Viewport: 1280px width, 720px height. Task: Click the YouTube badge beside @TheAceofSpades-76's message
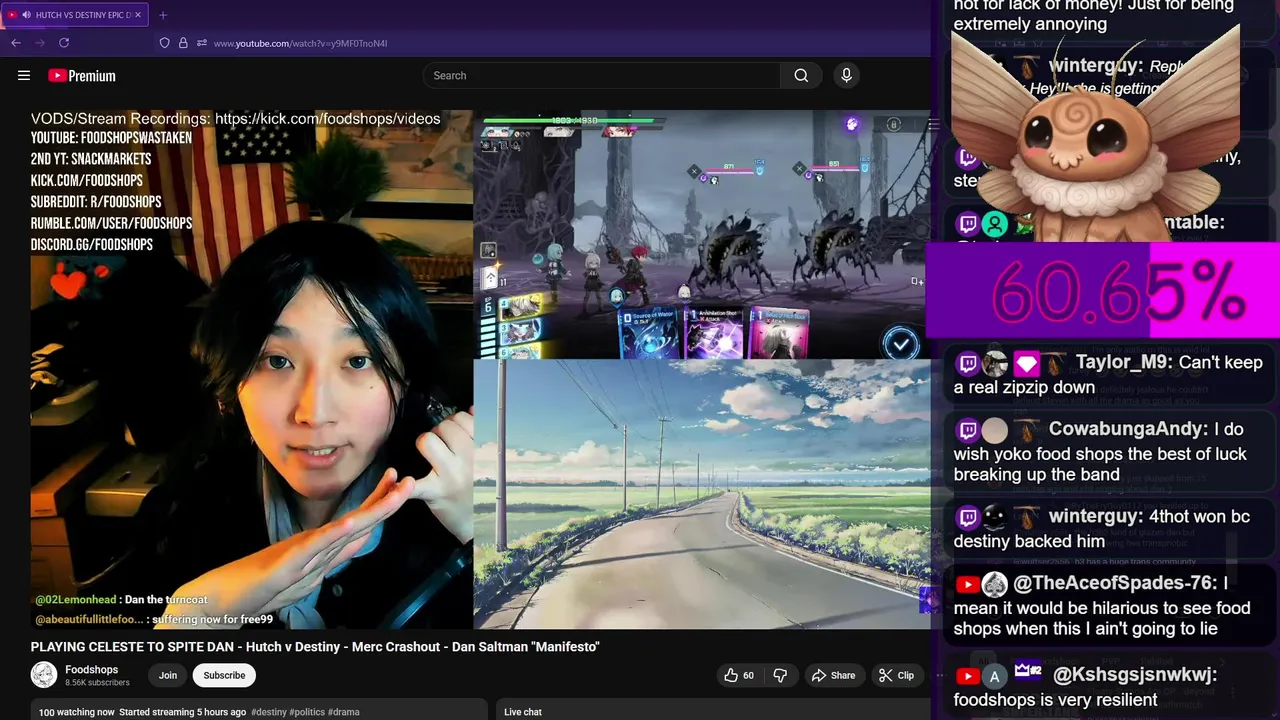pos(967,584)
